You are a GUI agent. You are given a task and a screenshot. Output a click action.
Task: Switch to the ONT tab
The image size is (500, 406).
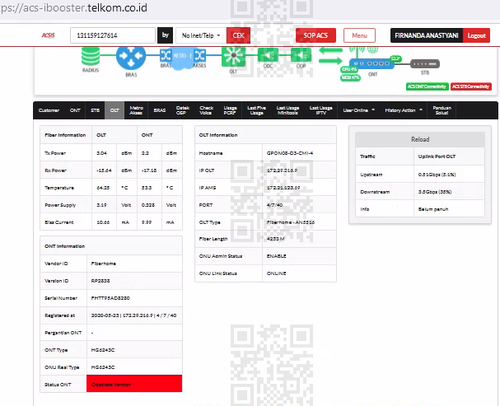pos(75,110)
